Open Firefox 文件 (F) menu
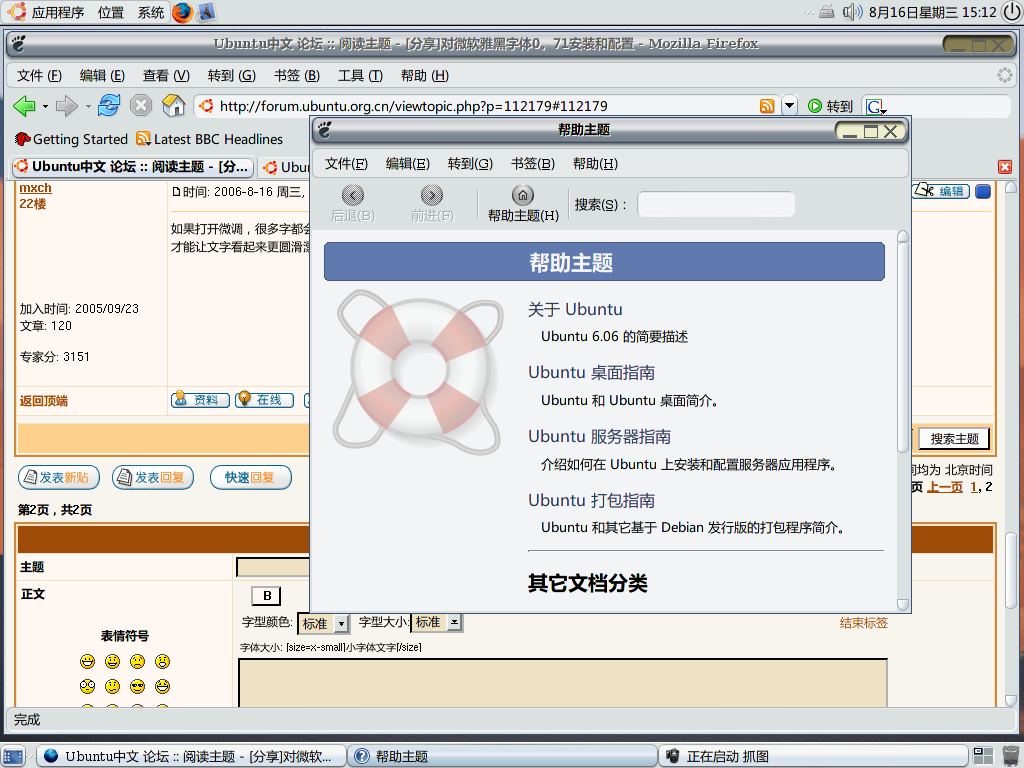 (39, 76)
